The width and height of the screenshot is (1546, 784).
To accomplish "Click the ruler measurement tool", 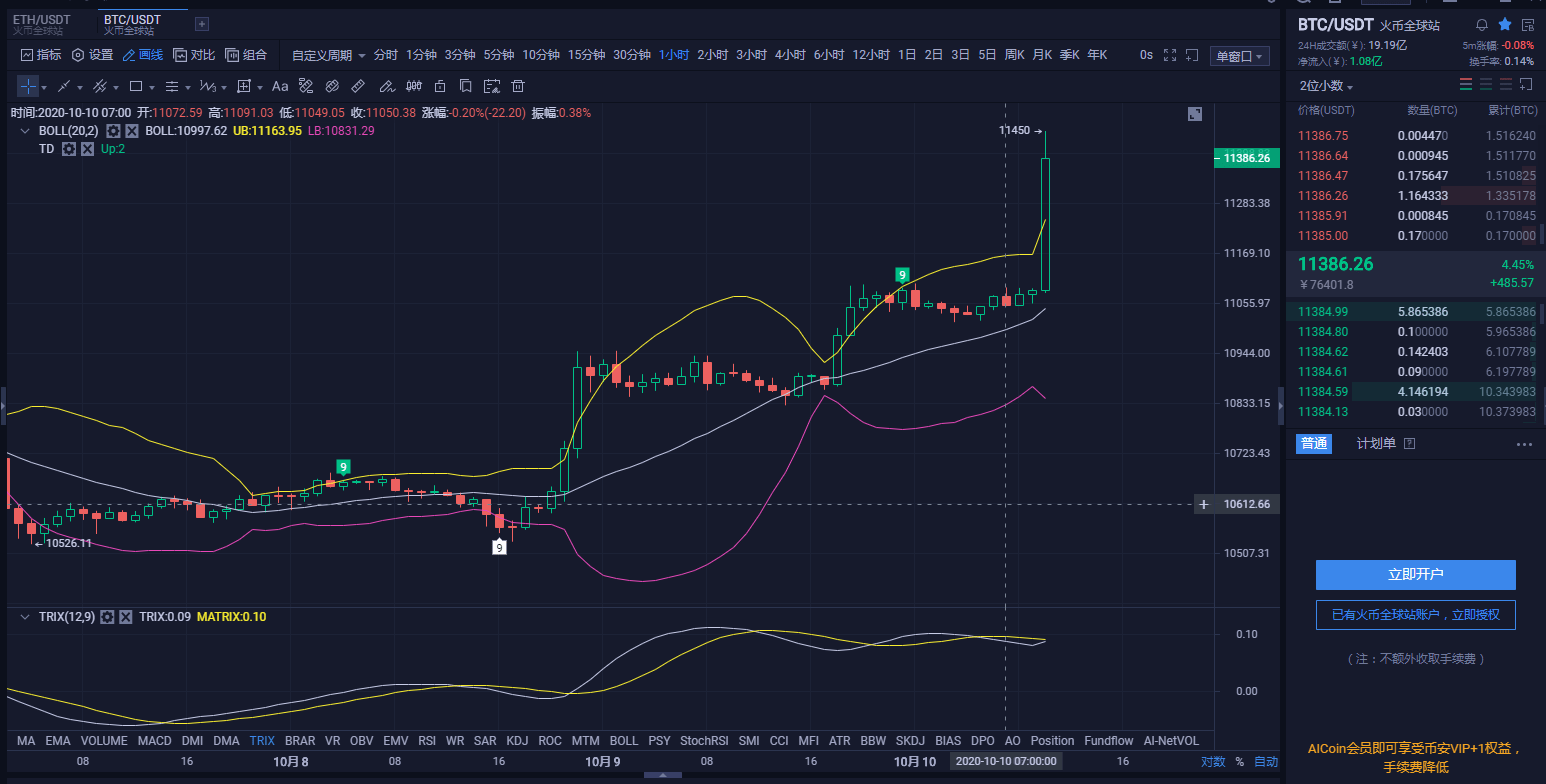I will [358, 86].
